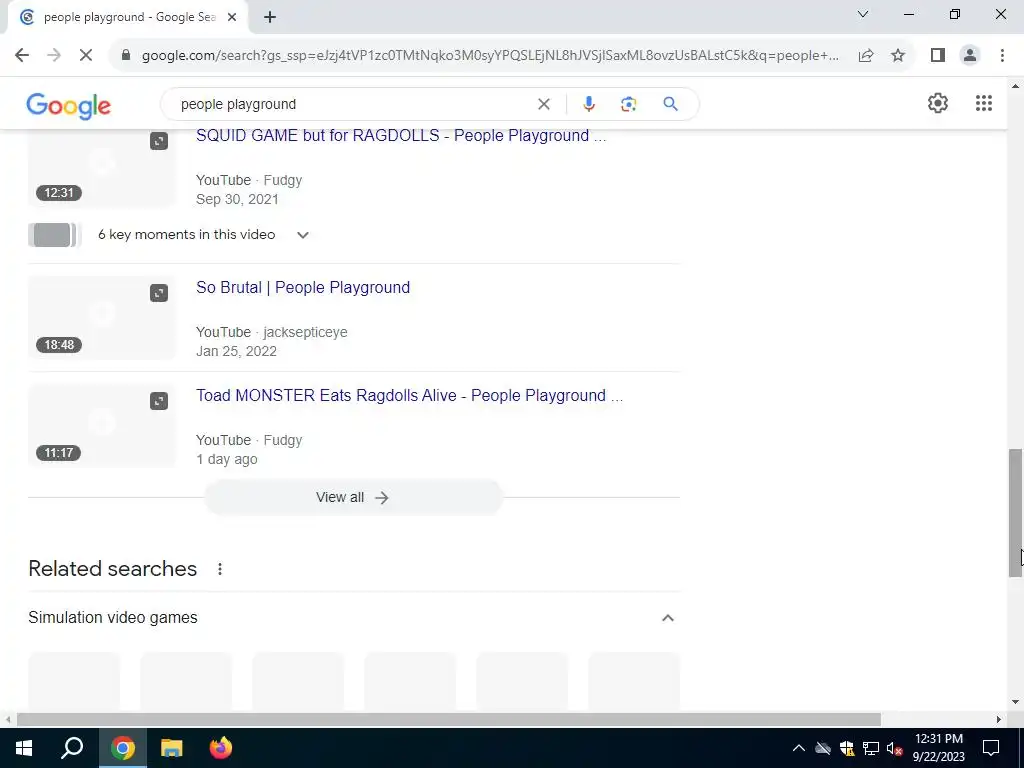Collapse Simulation video games section
Screen dimensions: 1024x768
[x=667, y=618]
